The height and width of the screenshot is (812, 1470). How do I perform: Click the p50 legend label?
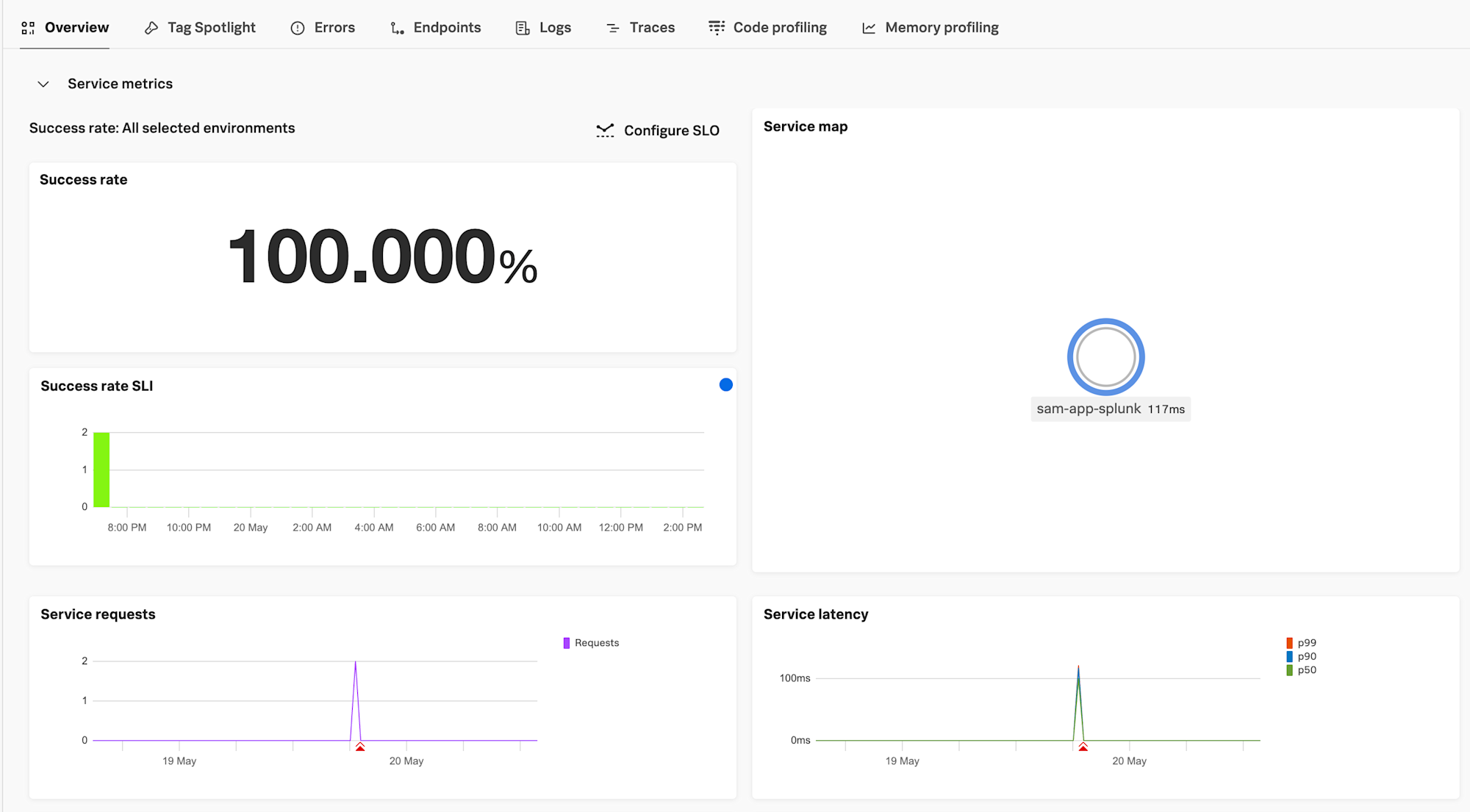pos(1307,670)
